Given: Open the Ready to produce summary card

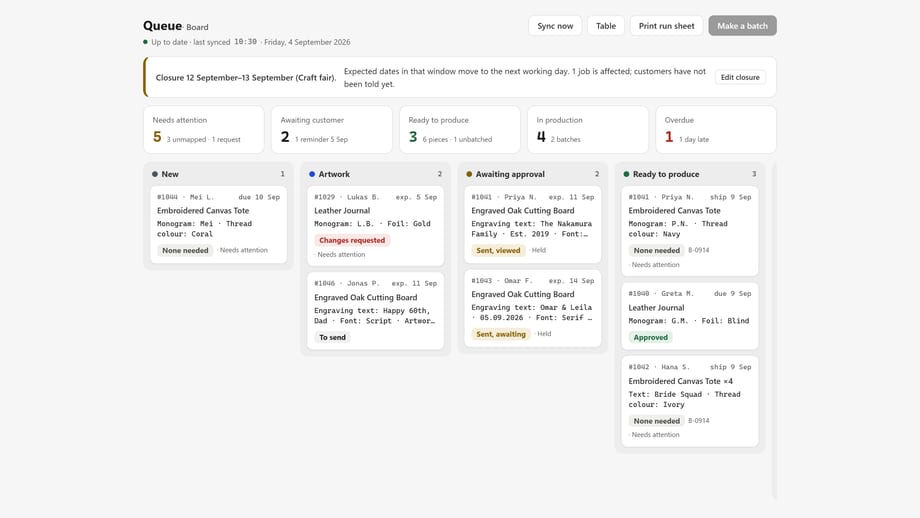Looking at the screenshot, I should tap(459, 130).
